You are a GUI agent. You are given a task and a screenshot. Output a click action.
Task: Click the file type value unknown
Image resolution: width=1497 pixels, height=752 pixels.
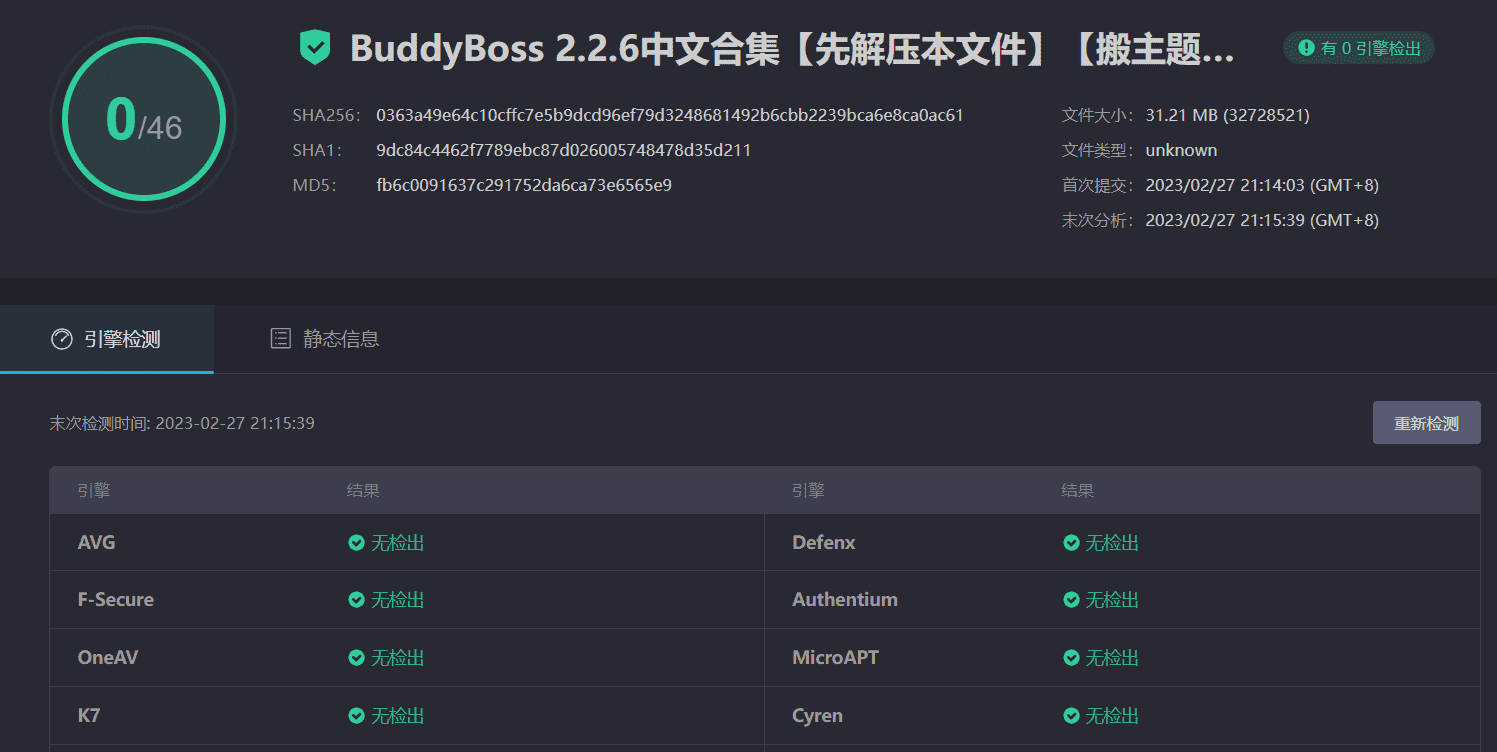1181,150
